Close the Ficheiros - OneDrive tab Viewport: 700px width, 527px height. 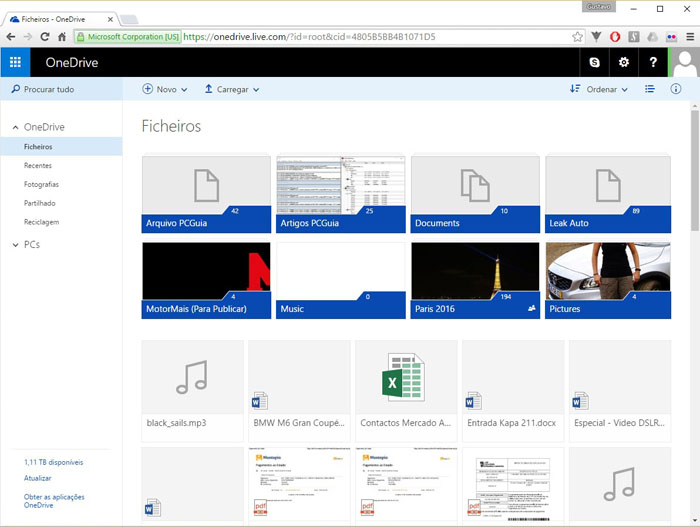110,19
